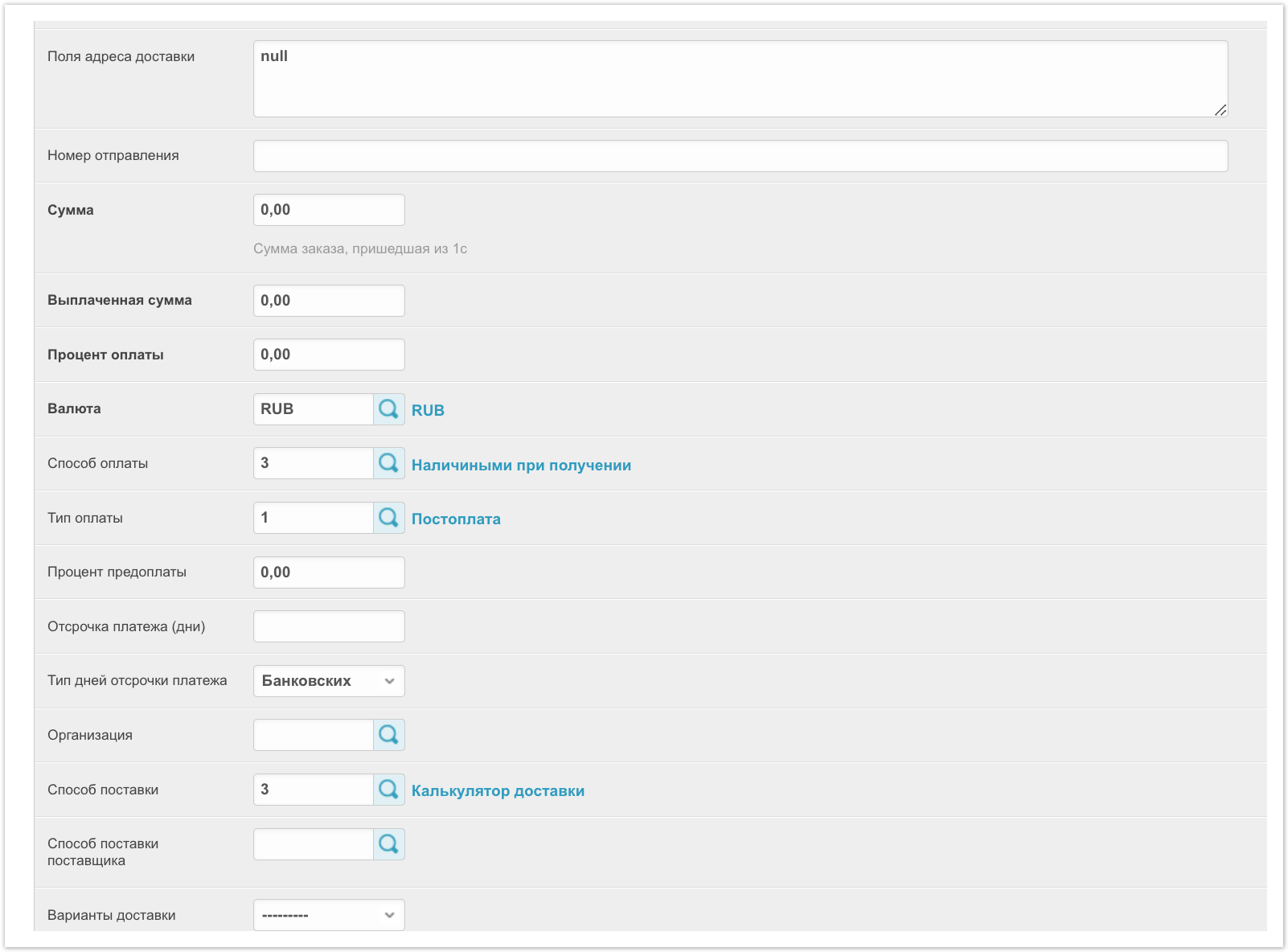Open the Способ оплаты search lookup
Viewport: 1288px width, 952px height.
coord(388,463)
